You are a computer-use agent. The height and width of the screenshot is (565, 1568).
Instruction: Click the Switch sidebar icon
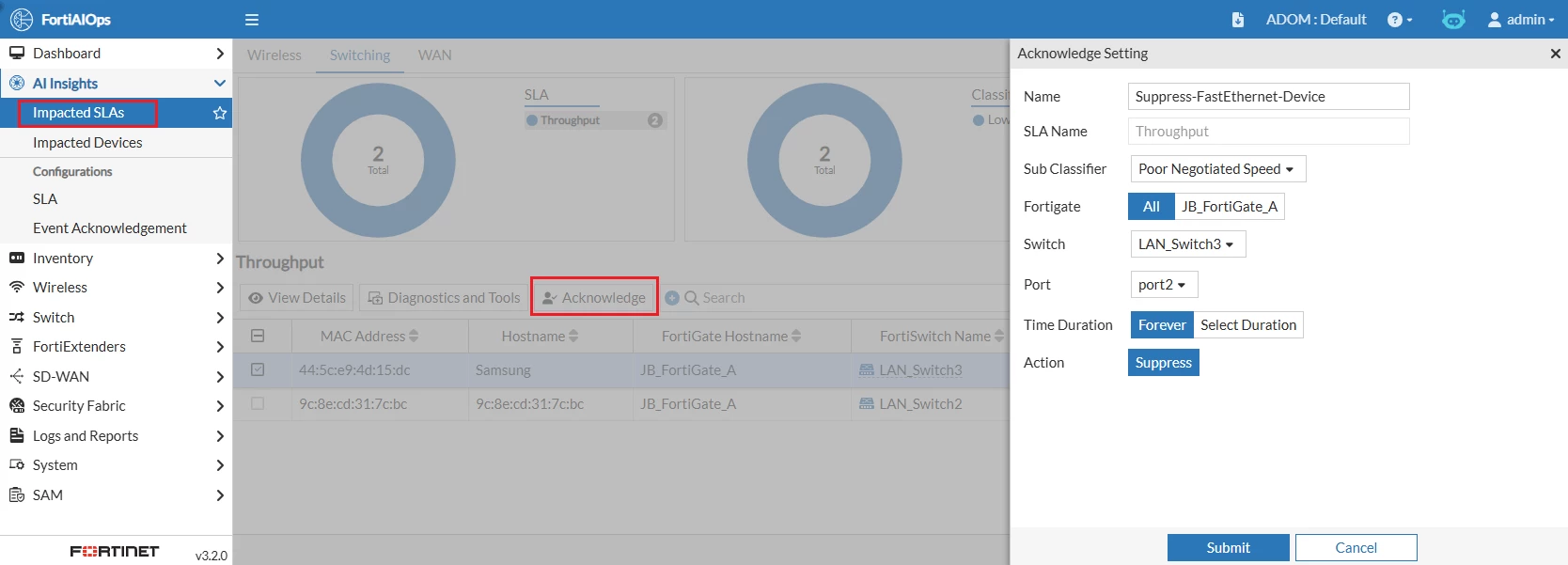click(17, 318)
